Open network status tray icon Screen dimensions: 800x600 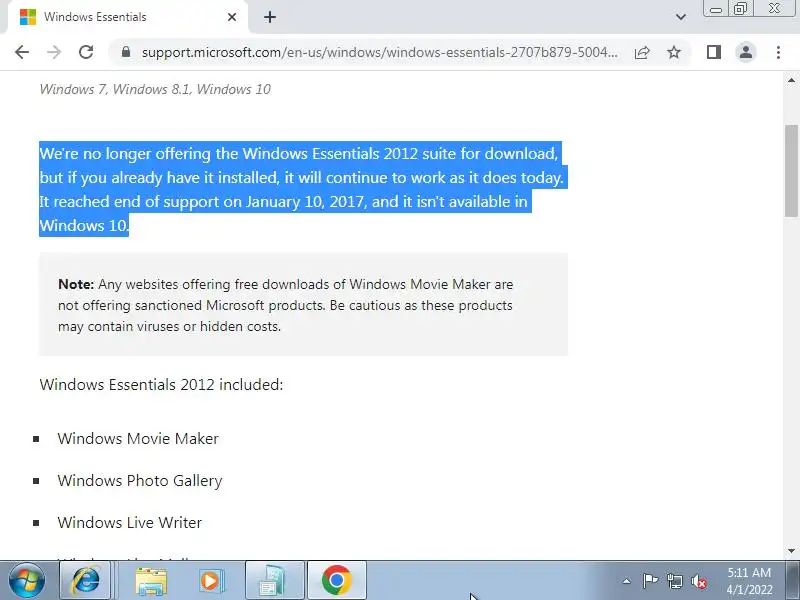coord(674,581)
